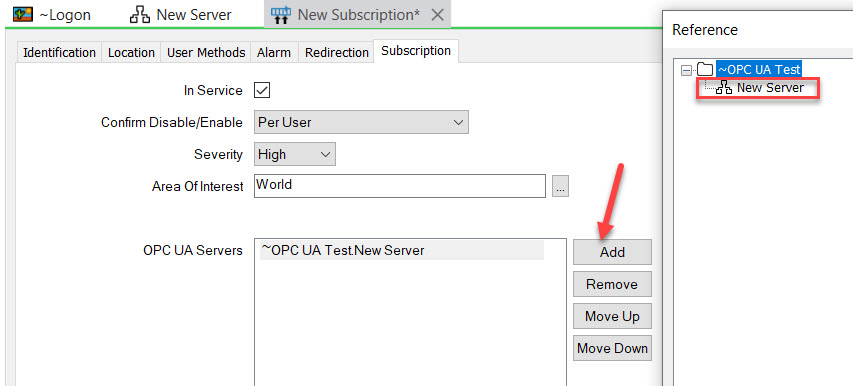Select ~OPC UA Test.New Server list entry
The height and width of the screenshot is (386, 853).
coord(402,251)
